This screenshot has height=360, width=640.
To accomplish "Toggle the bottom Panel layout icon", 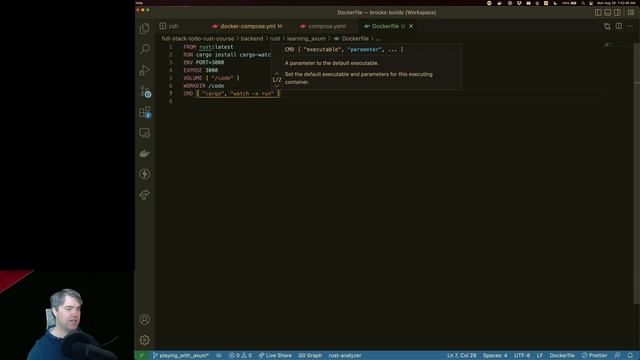I will [608, 13].
